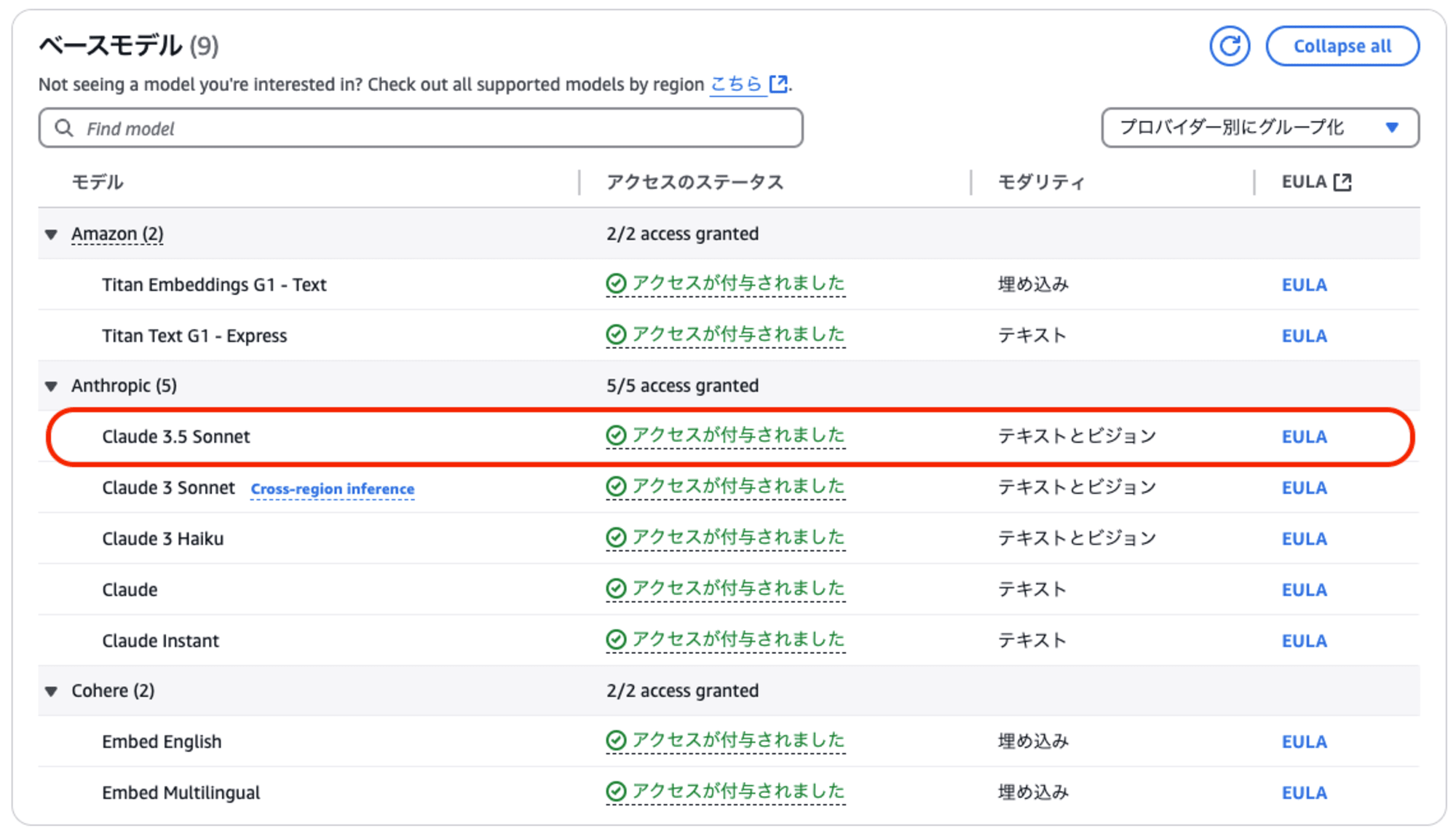This screenshot has height=836, width=1456.
Task: Click green check icon for Claude 3 Haiku
Action: (616, 537)
